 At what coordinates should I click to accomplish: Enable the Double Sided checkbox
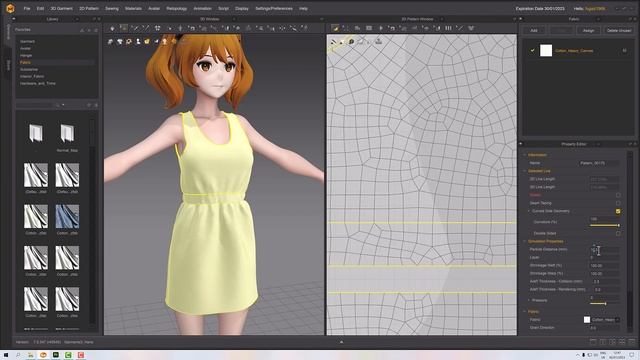pyautogui.click(x=618, y=233)
